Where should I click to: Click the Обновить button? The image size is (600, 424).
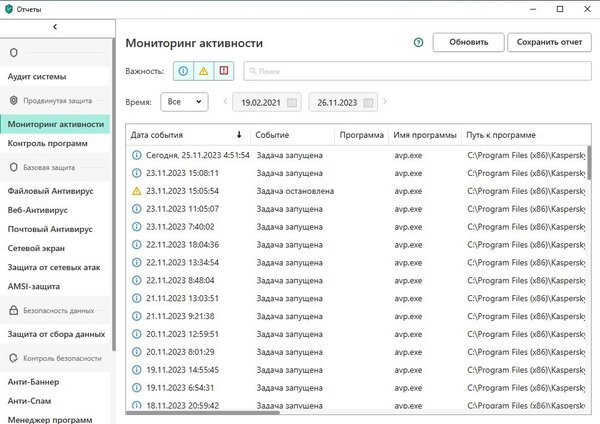point(468,42)
